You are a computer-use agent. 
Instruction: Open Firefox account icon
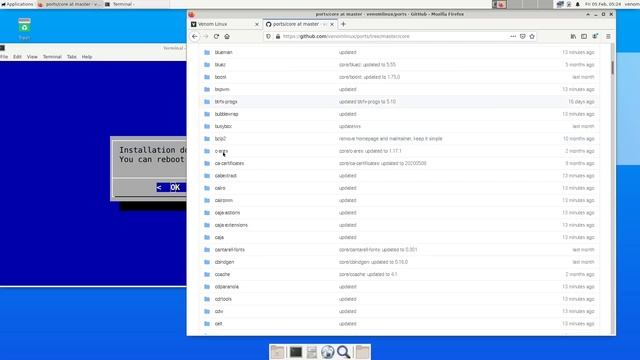coord(595,36)
